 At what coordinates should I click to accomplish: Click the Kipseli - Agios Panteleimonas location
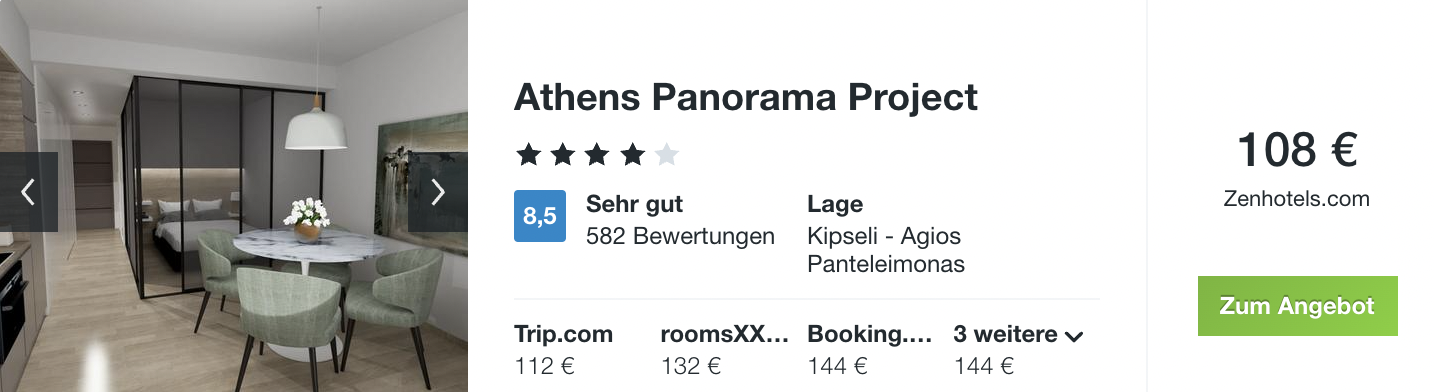pyautogui.click(x=886, y=250)
